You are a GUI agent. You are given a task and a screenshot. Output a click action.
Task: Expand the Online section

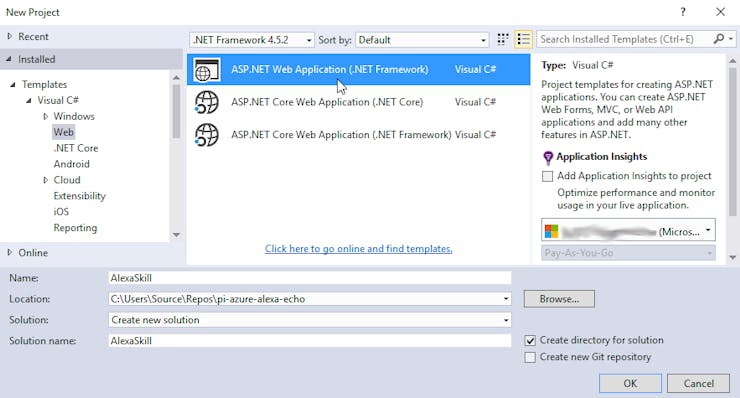[10, 253]
